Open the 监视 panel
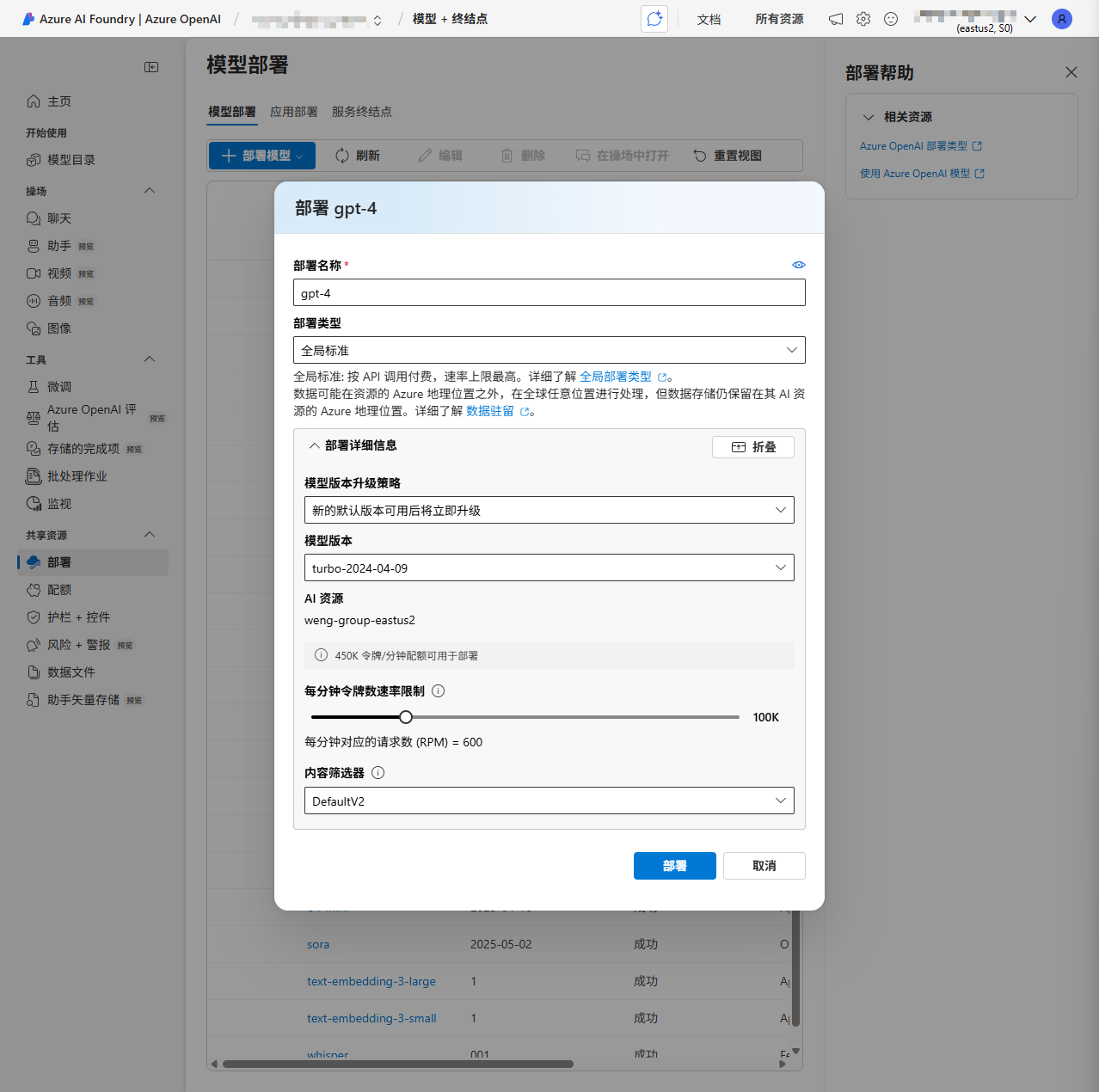 pos(58,503)
